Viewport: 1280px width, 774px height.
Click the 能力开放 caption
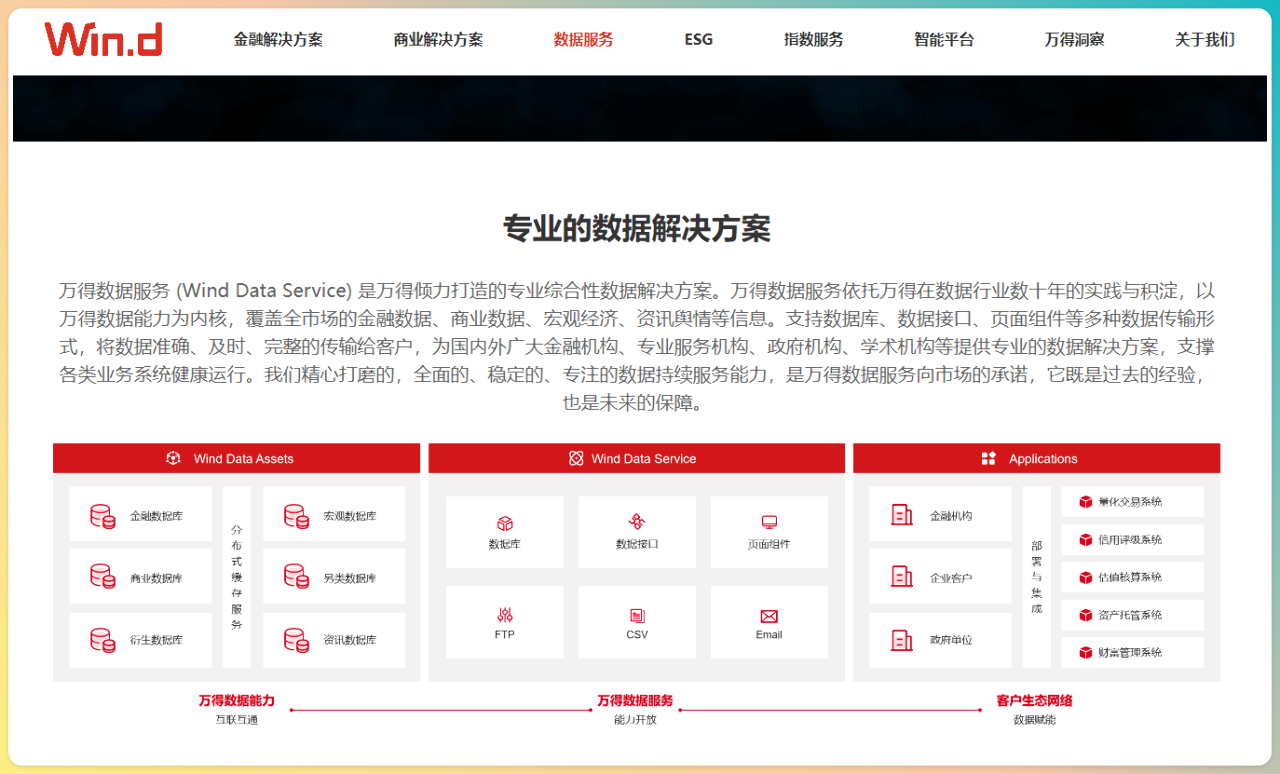tap(636, 720)
